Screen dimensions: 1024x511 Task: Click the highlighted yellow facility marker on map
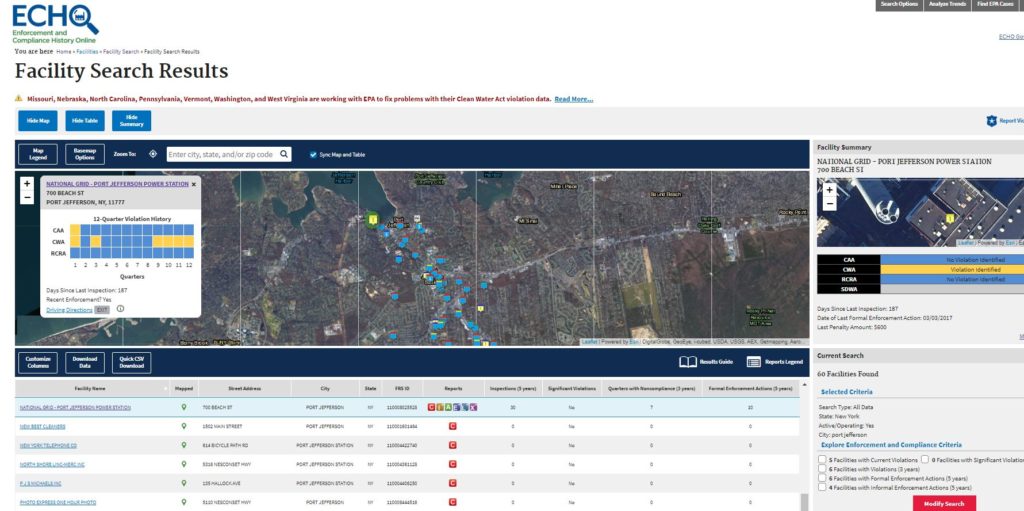(373, 220)
